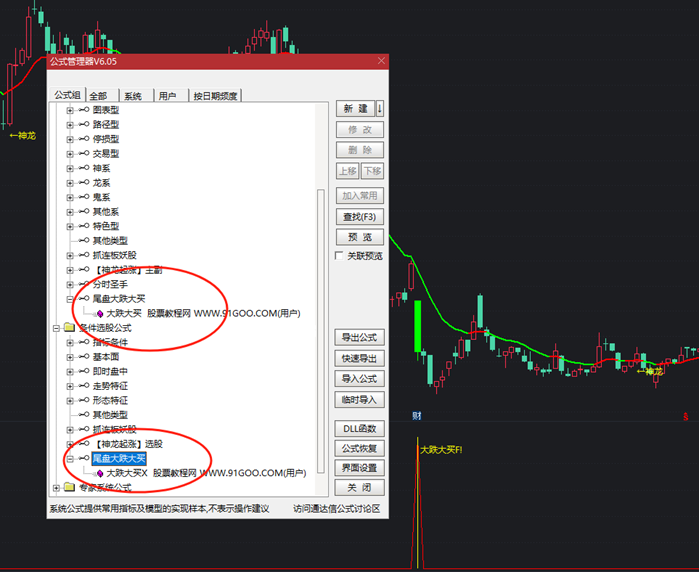699x572 pixels.
Task: Expand the 交易型 tree node
Action: click(70, 154)
